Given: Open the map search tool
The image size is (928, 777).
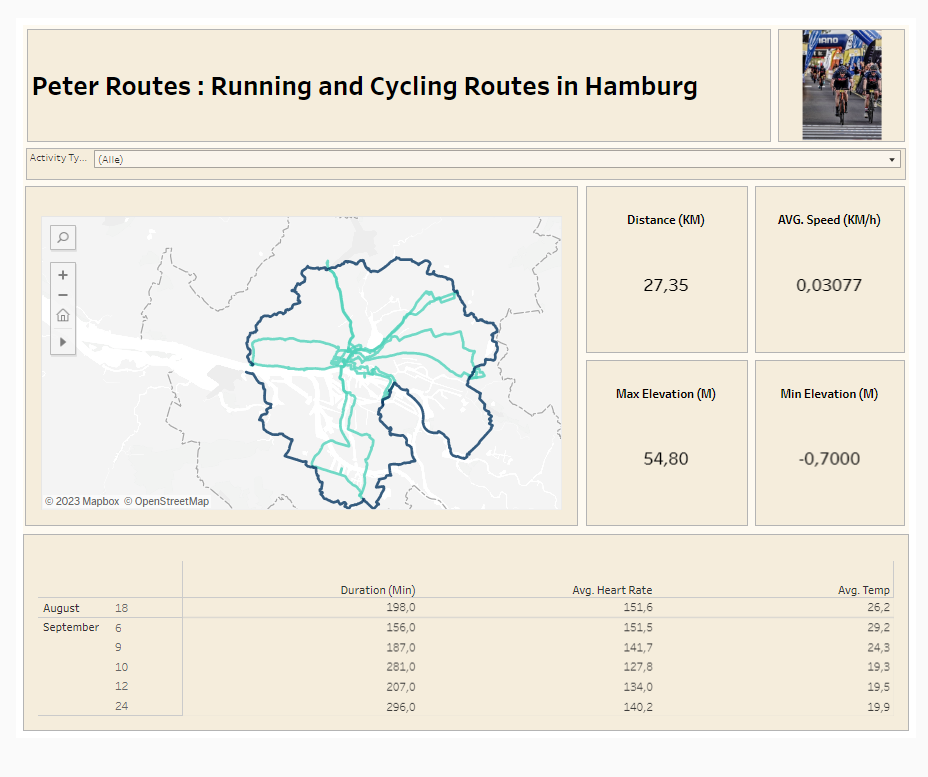Looking at the screenshot, I should (63, 237).
